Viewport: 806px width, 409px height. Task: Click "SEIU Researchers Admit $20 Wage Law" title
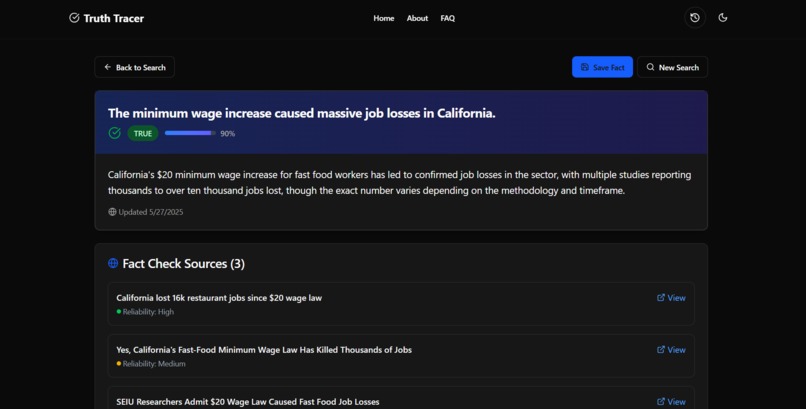(x=248, y=402)
